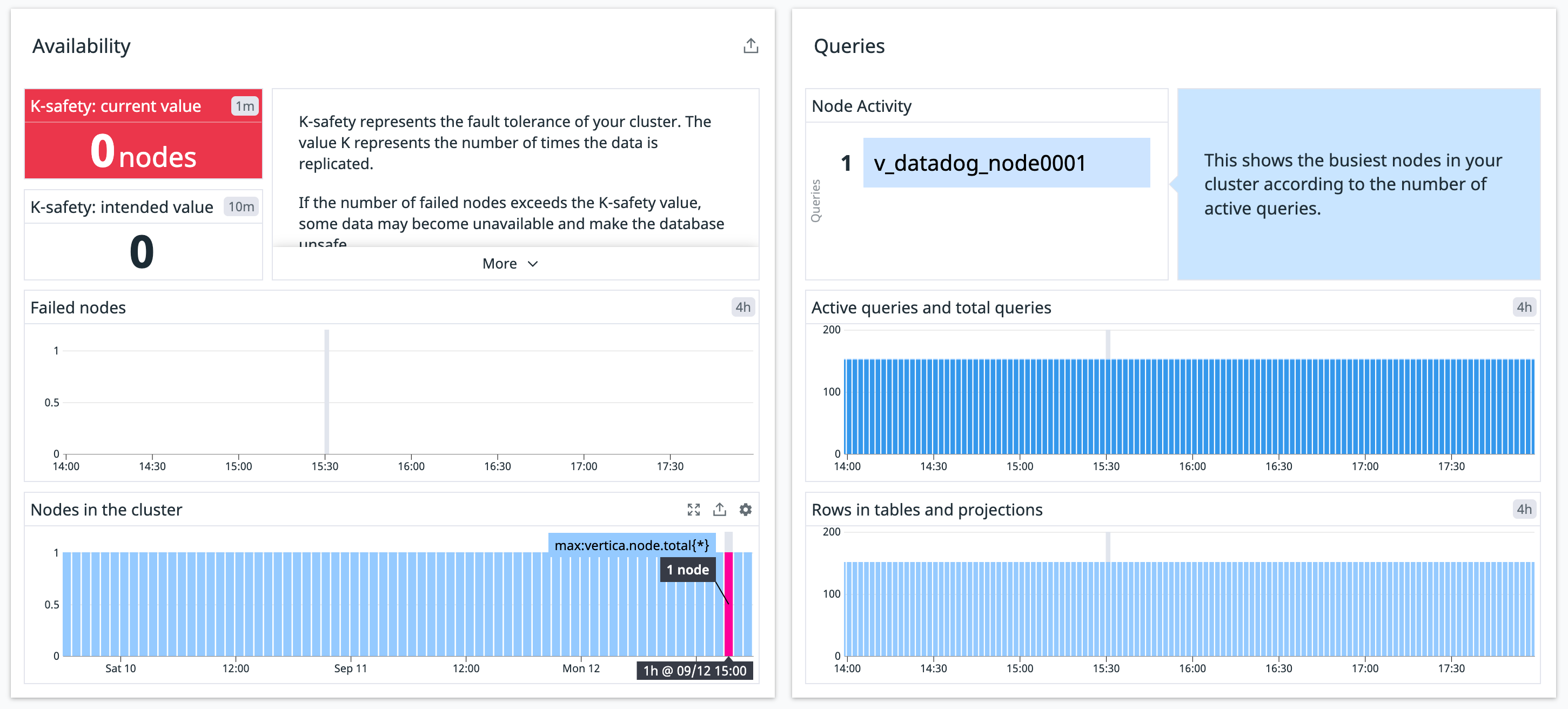Select the v_datadog_node0001 bar in Node Activity
The image size is (1568, 709).
(1006, 162)
